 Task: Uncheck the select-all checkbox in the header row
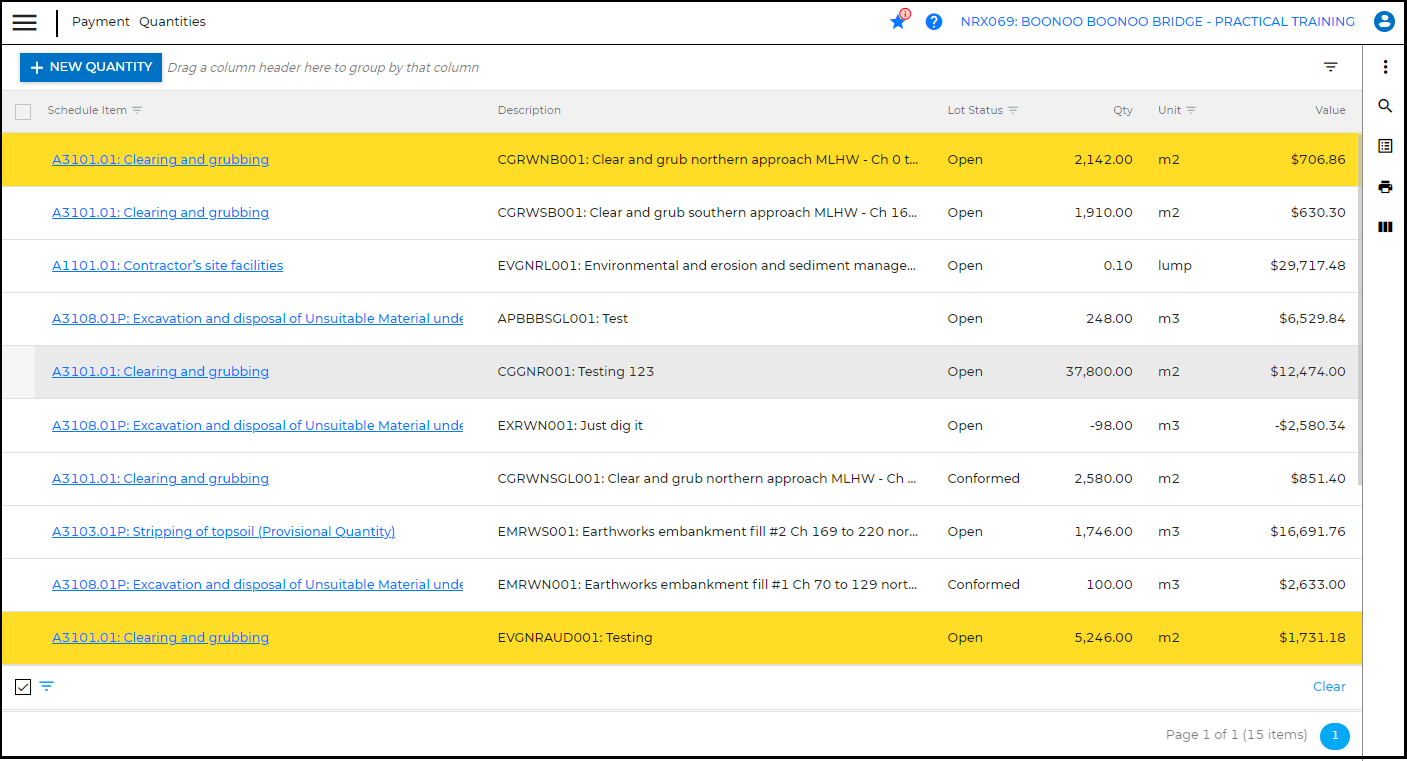click(x=23, y=111)
